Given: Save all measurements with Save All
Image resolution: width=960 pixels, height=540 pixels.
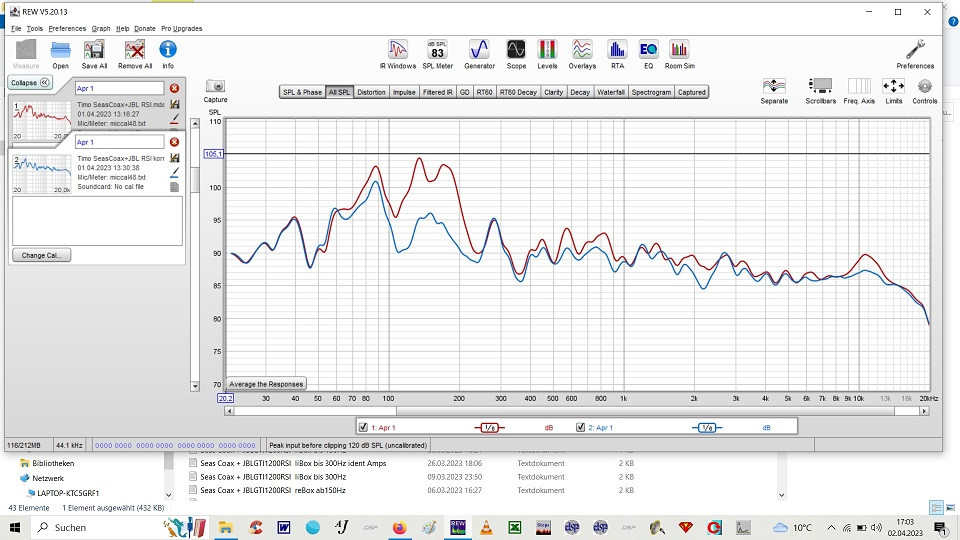Looking at the screenshot, I should coord(94,54).
